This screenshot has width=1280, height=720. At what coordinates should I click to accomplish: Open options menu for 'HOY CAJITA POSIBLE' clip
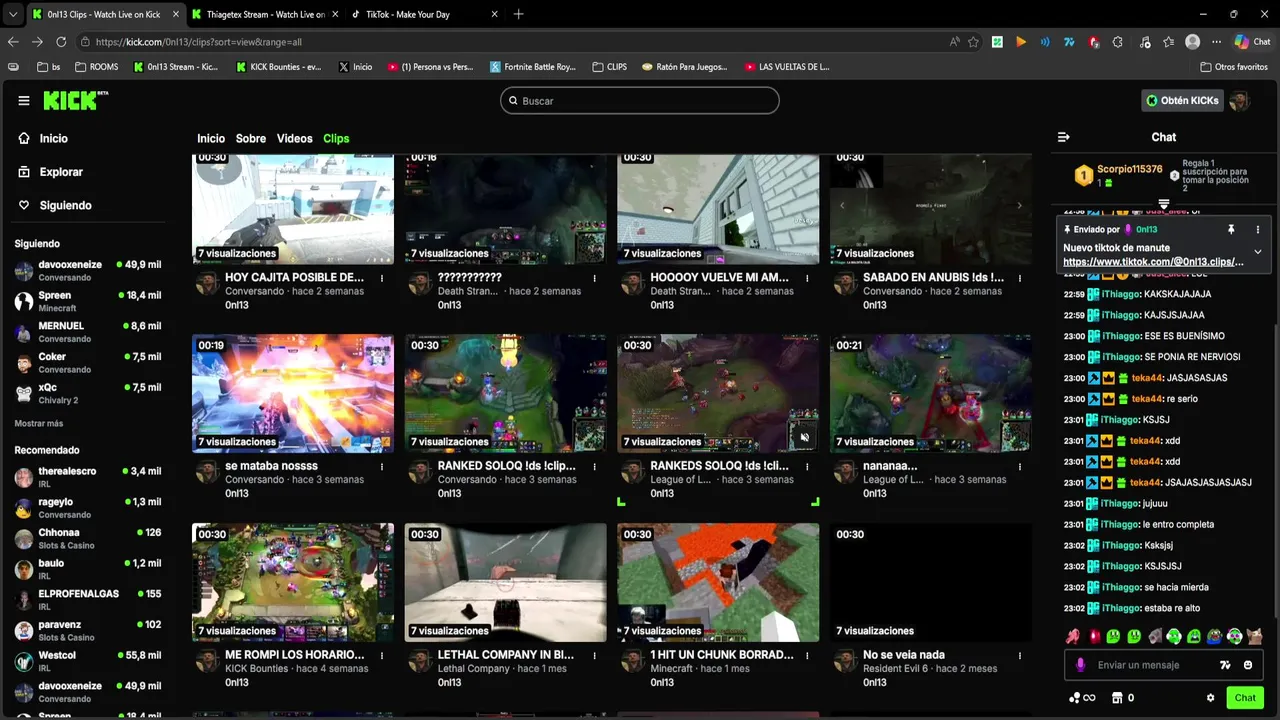pyautogui.click(x=382, y=279)
